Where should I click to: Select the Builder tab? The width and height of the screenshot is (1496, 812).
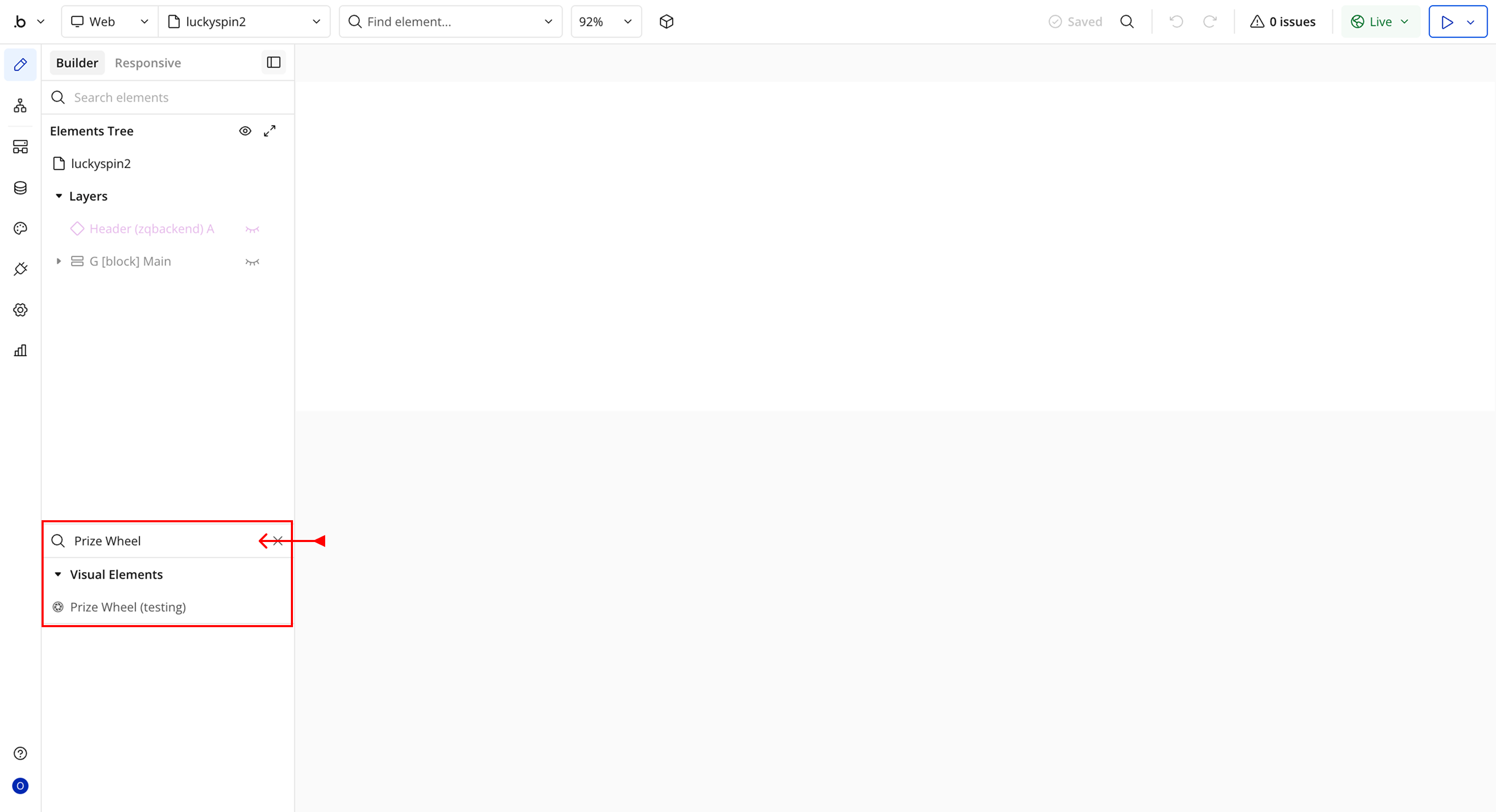pyautogui.click(x=77, y=63)
